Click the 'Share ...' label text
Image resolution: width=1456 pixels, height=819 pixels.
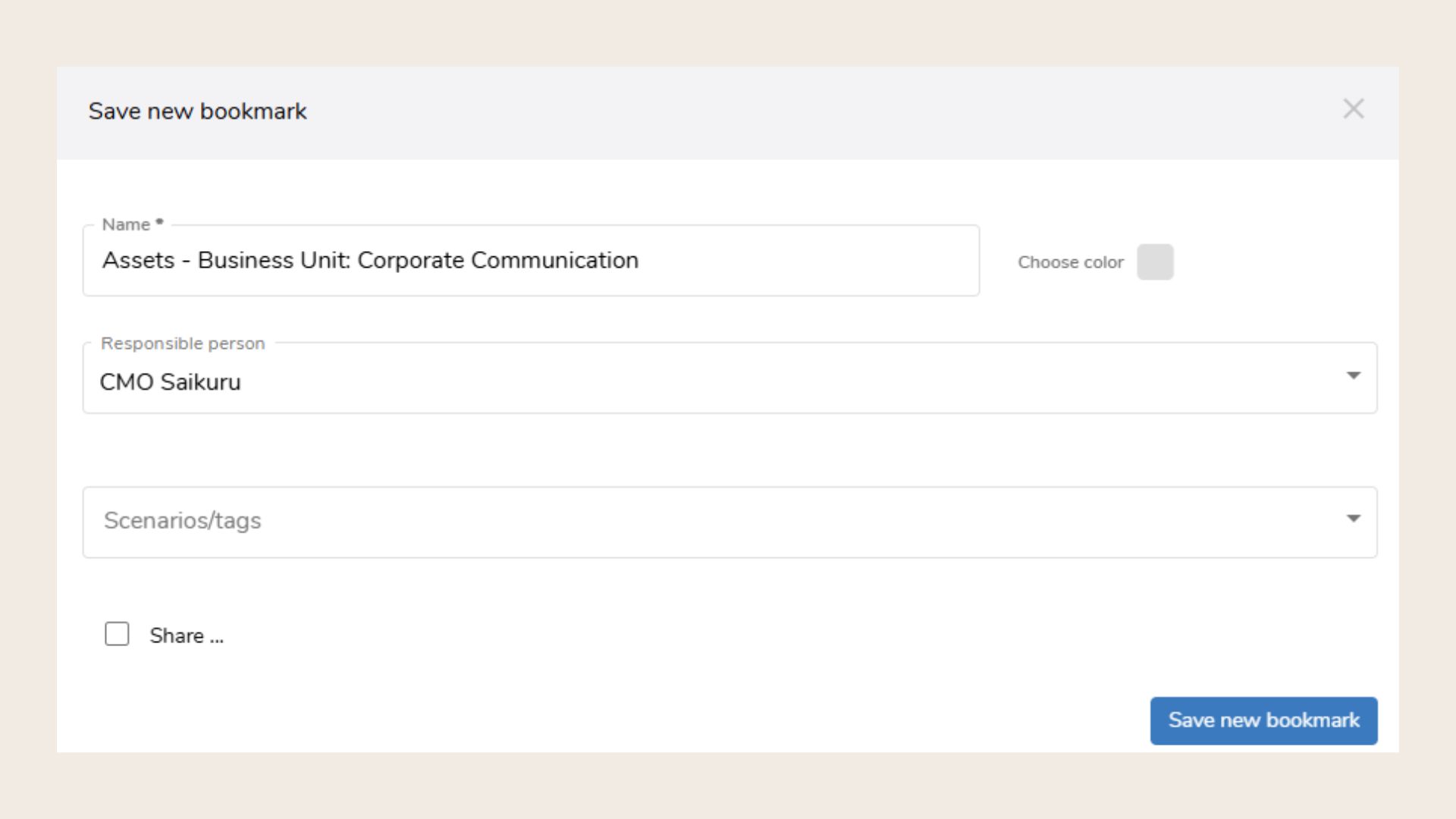coord(187,635)
